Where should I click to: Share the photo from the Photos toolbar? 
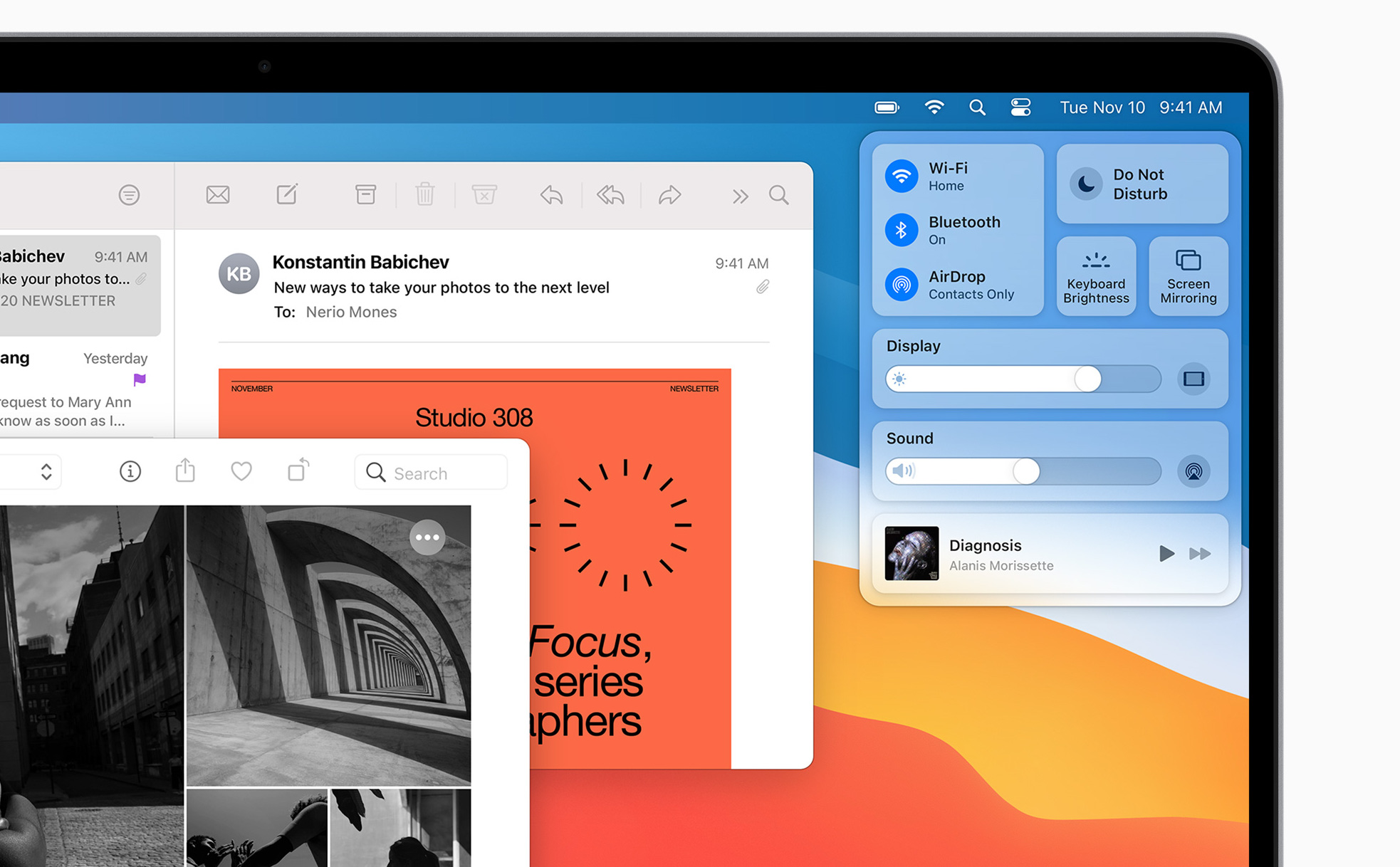pos(185,470)
